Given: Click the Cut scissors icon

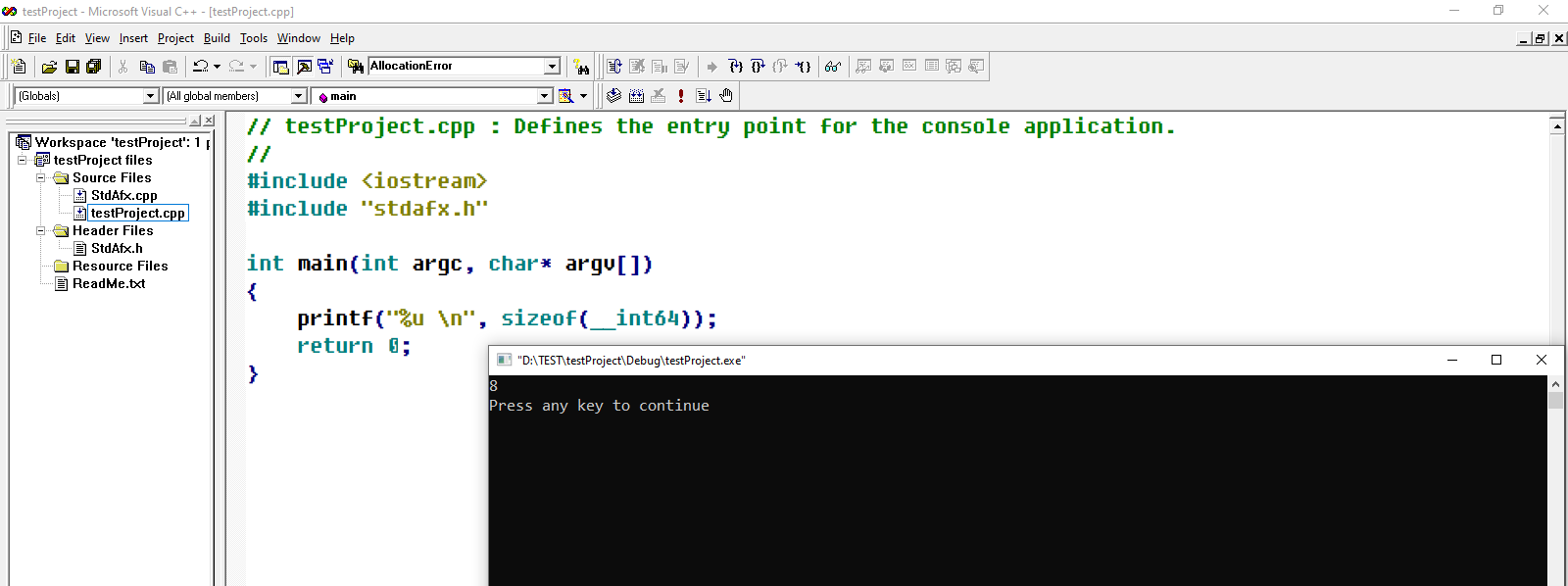Looking at the screenshot, I should [122, 67].
